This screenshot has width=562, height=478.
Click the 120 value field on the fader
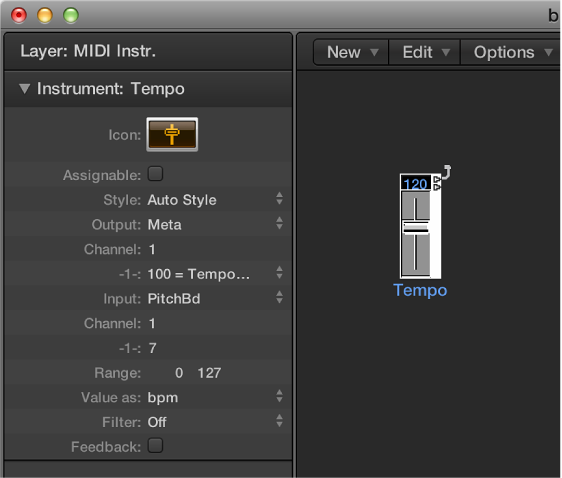click(415, 183)
